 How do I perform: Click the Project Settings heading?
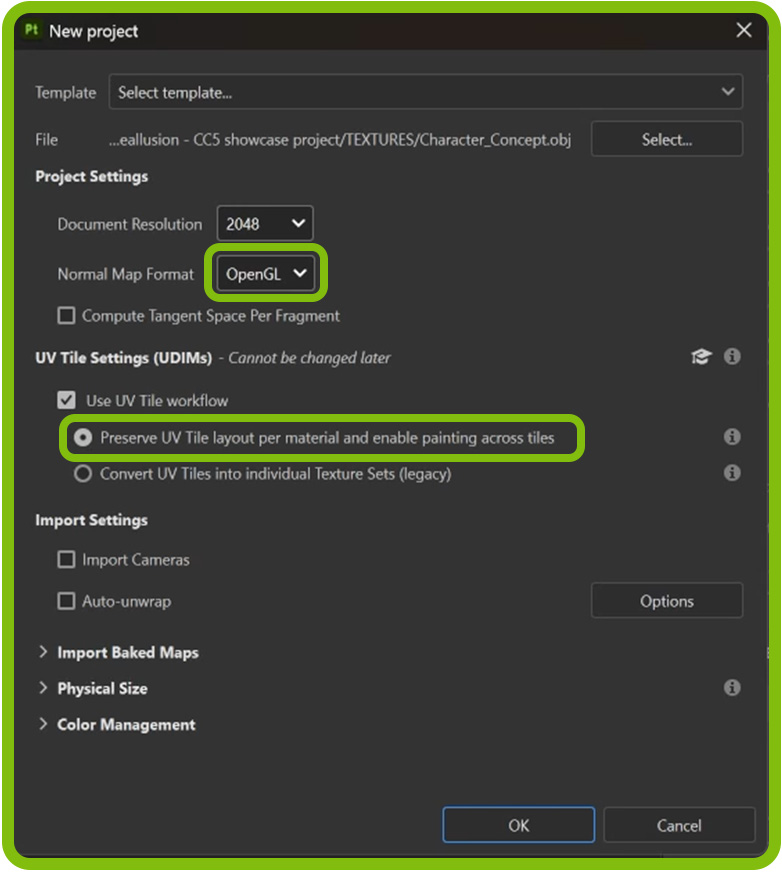(x=92, y=176)
